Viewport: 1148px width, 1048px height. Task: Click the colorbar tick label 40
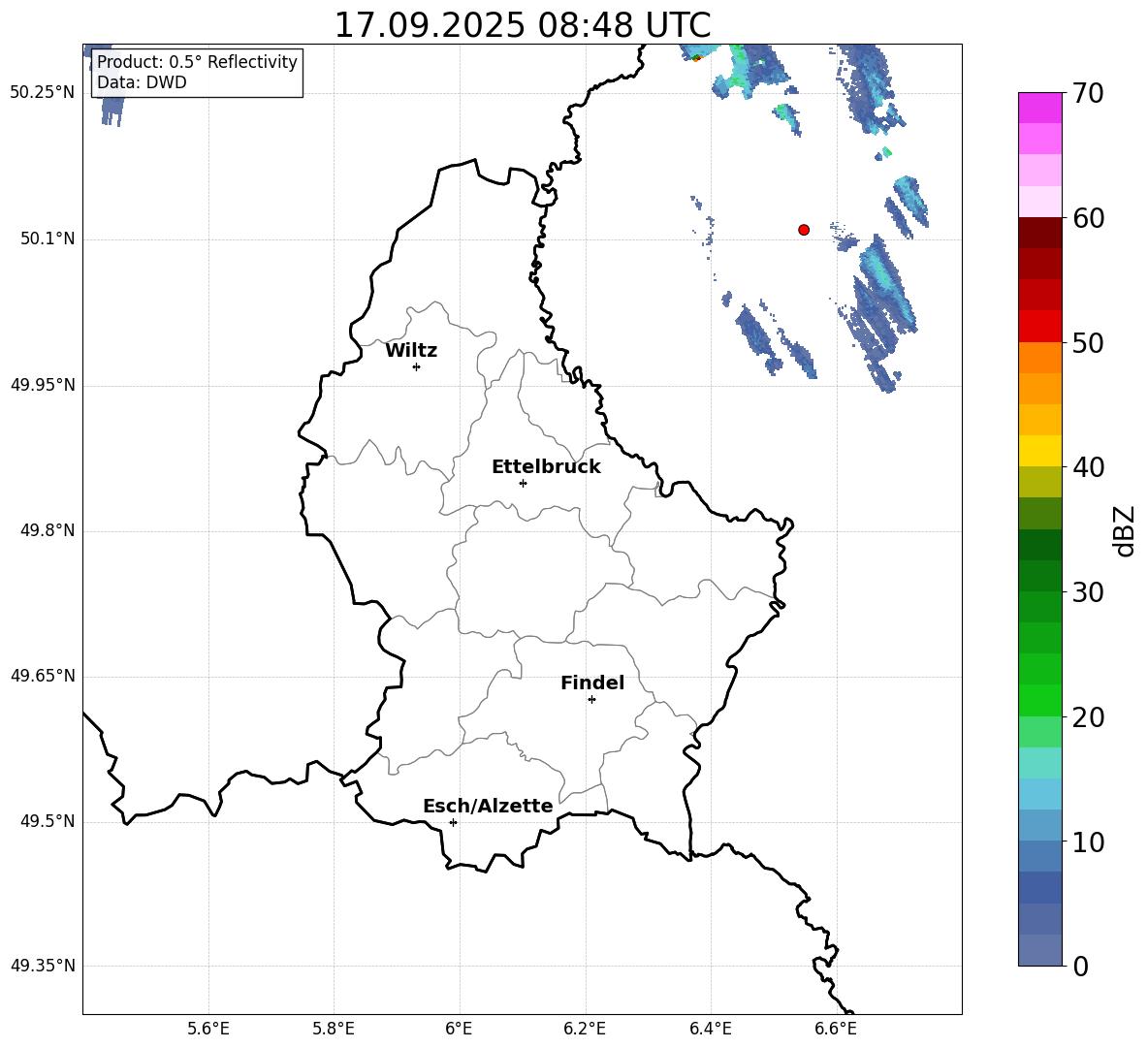pos(1088,467)
